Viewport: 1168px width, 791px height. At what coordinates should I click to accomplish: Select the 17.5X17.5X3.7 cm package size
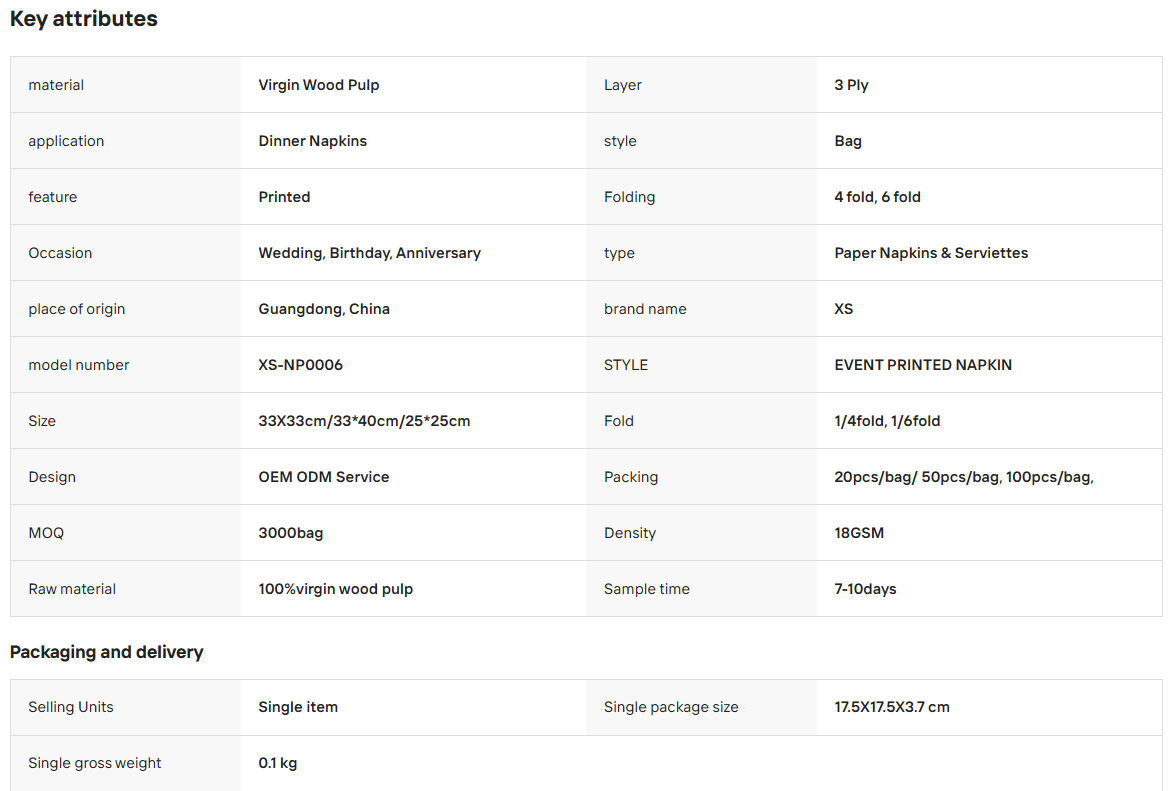(892, 707)
